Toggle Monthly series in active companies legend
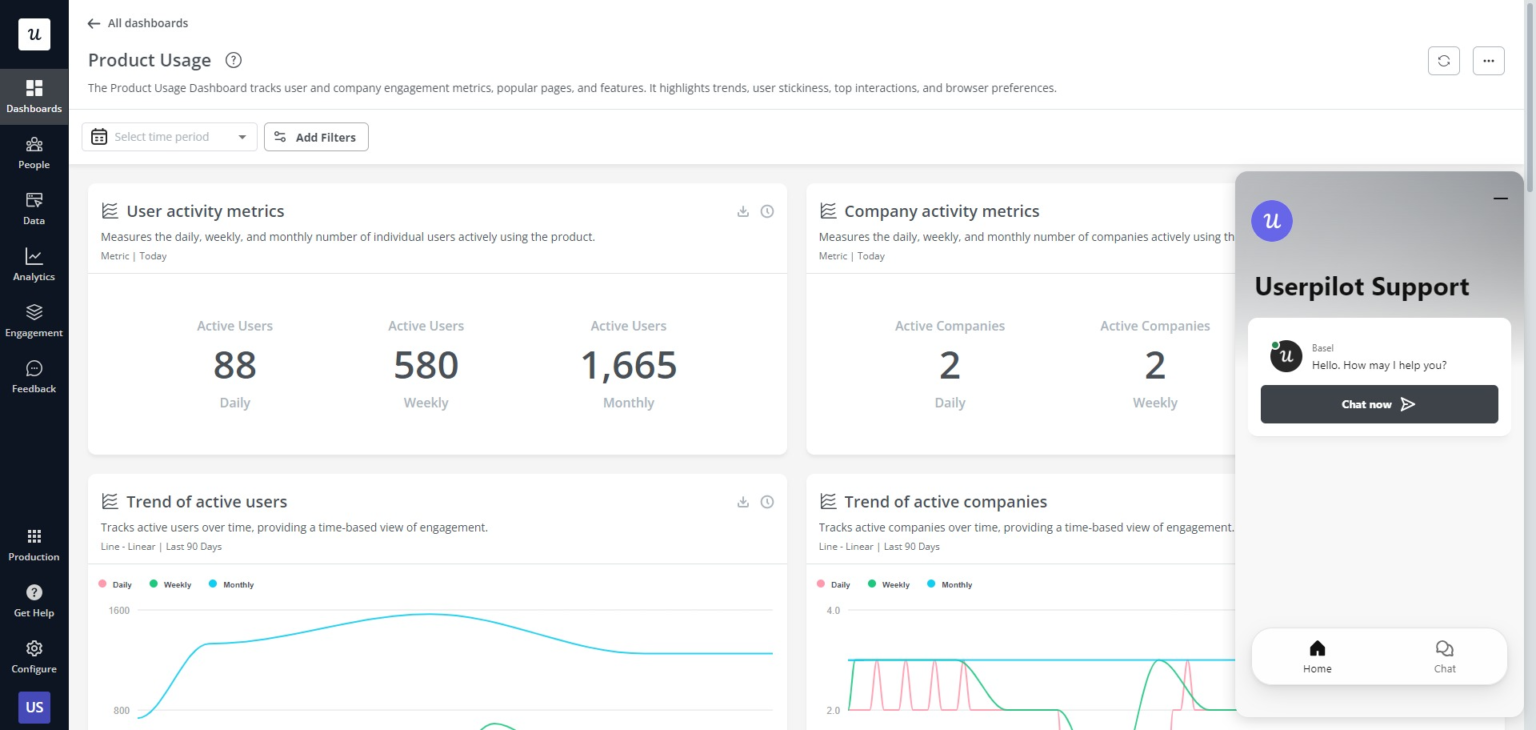The width and height of the screenshot is (1536, 730). tap(949, 585)
